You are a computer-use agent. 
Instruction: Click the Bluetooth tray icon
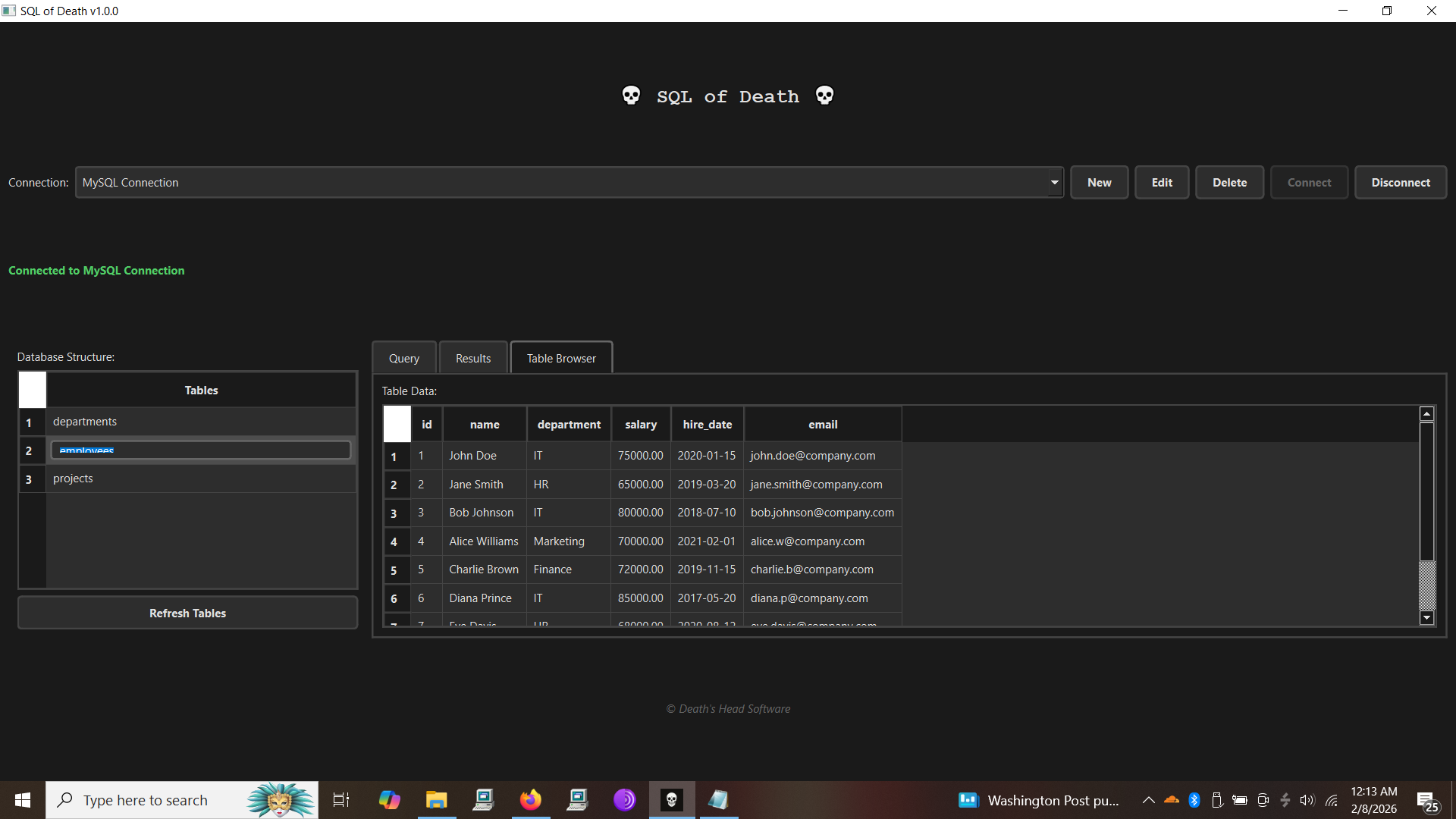tap(1194, 800)
